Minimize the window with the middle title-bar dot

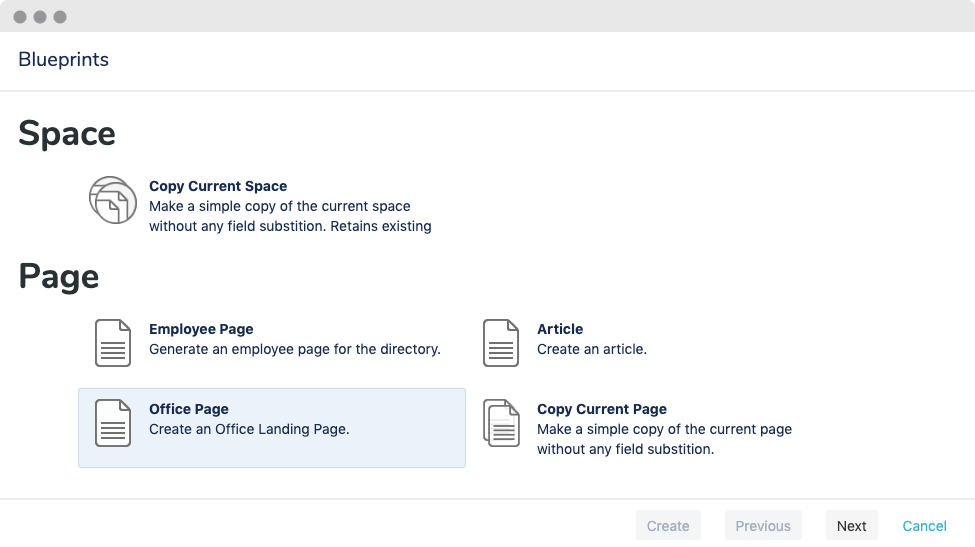[40, 17]
